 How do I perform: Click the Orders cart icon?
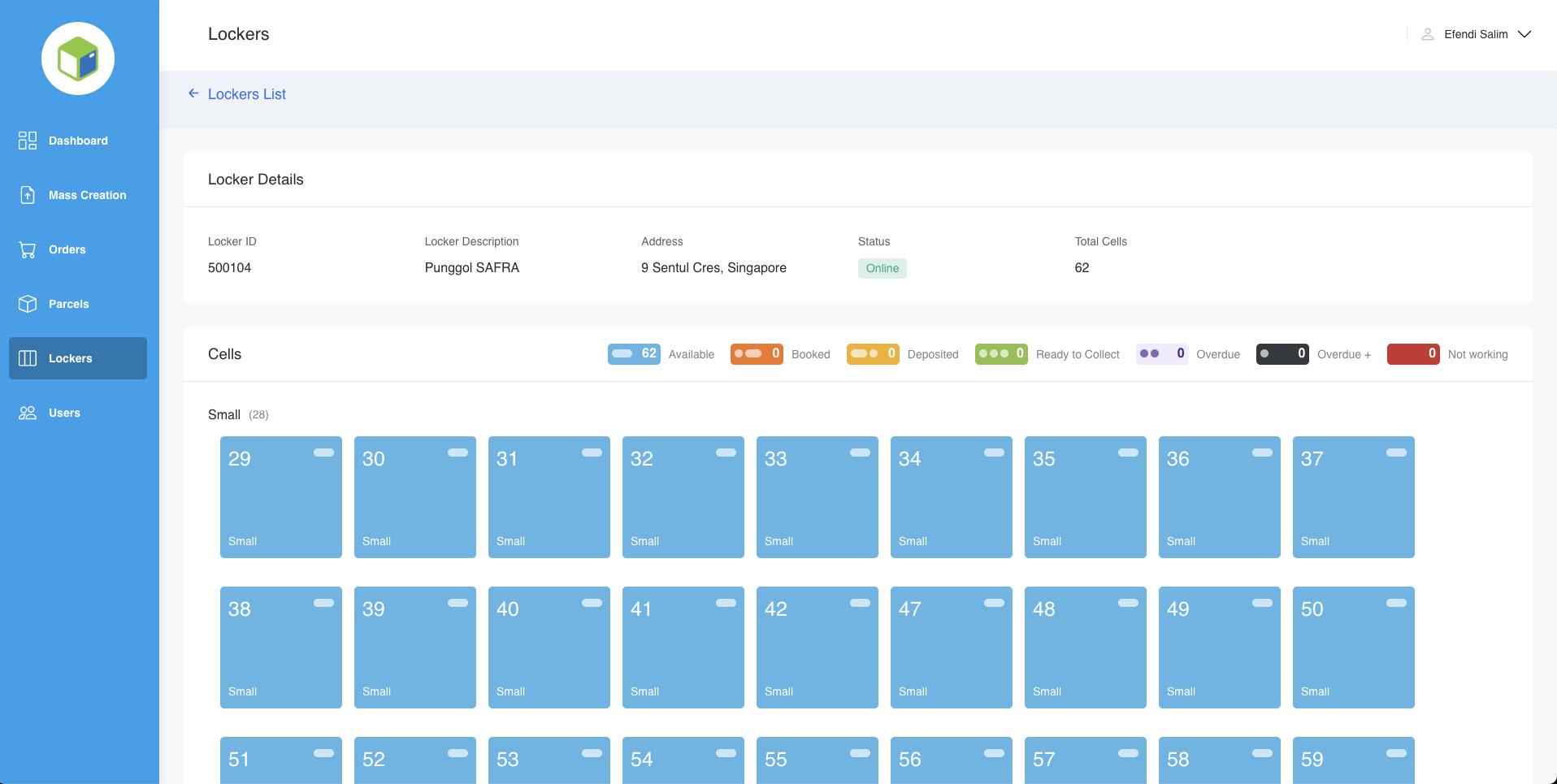click(x=28, y=249)
